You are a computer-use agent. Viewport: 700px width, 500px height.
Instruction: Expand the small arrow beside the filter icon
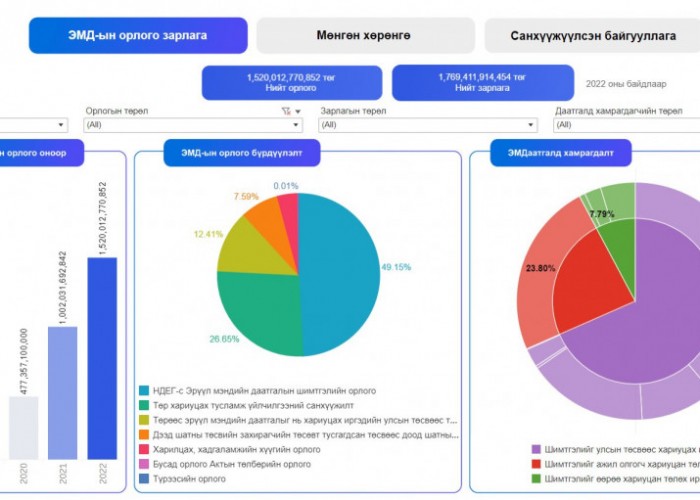point(298,112)
